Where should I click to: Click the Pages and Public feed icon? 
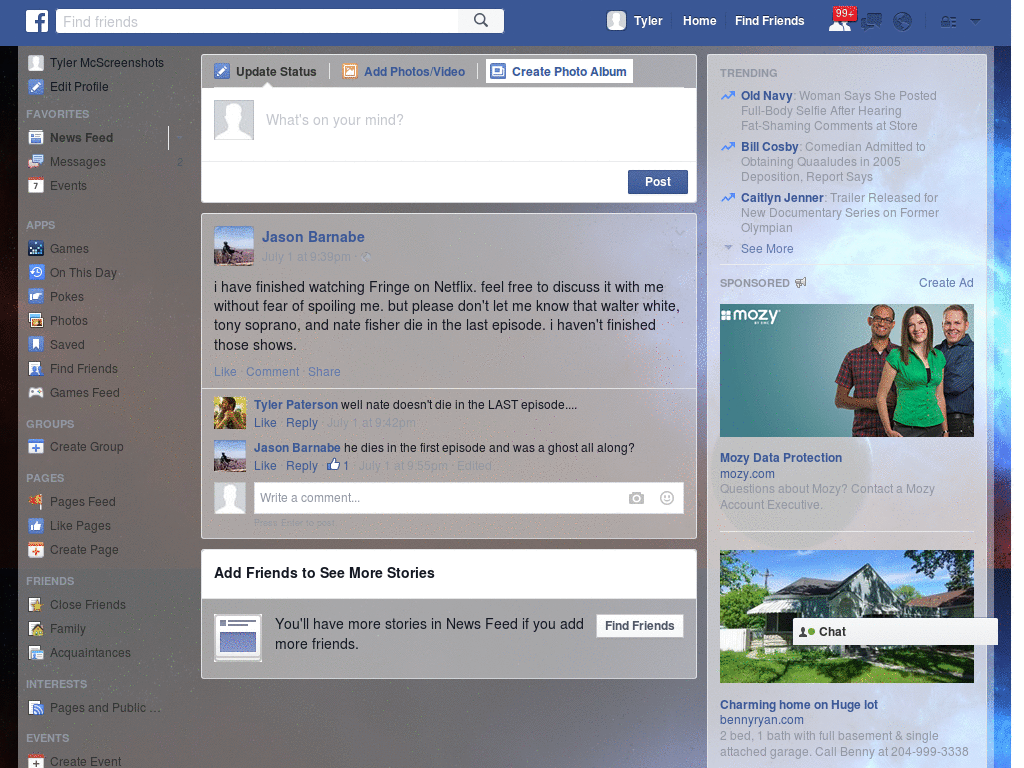pos(36,708)
